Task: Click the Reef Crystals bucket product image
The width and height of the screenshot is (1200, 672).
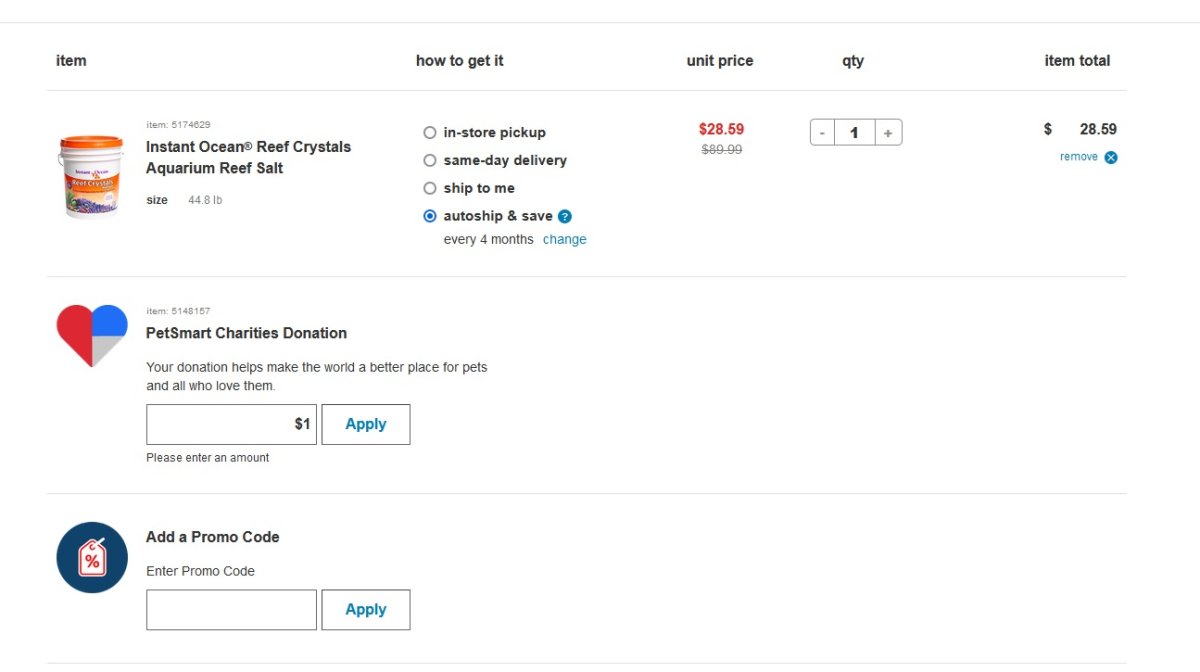Action: point(90,176)
